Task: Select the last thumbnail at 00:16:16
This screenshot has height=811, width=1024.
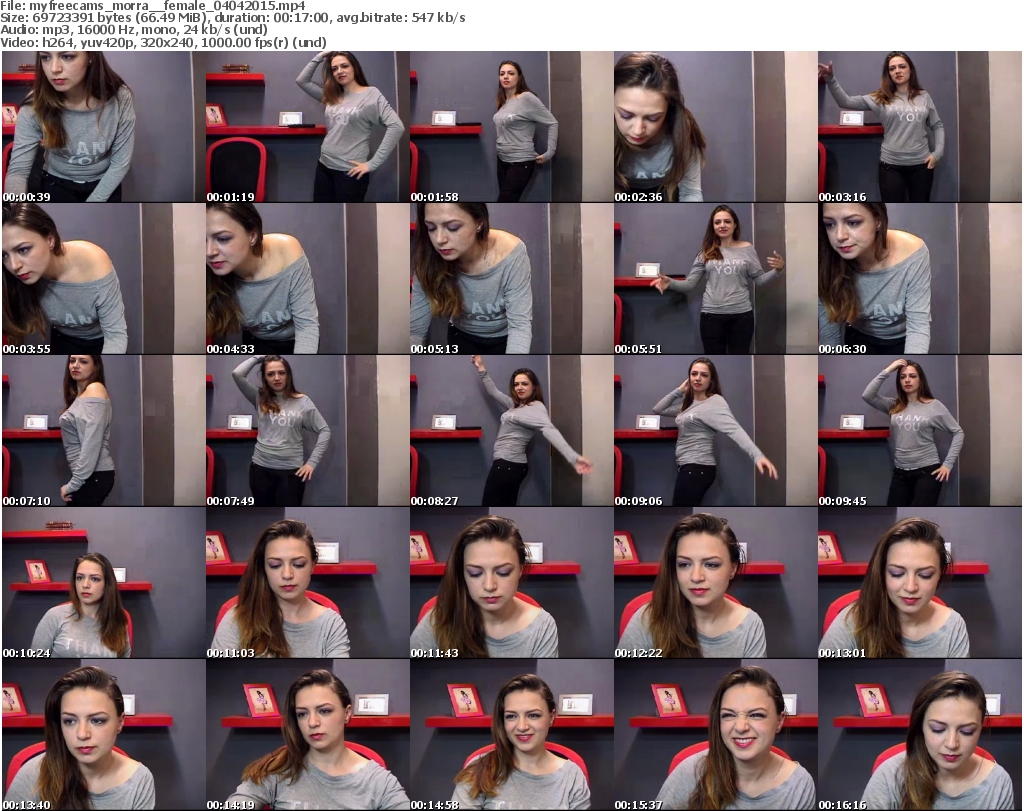Action: (x=918, y=735)
